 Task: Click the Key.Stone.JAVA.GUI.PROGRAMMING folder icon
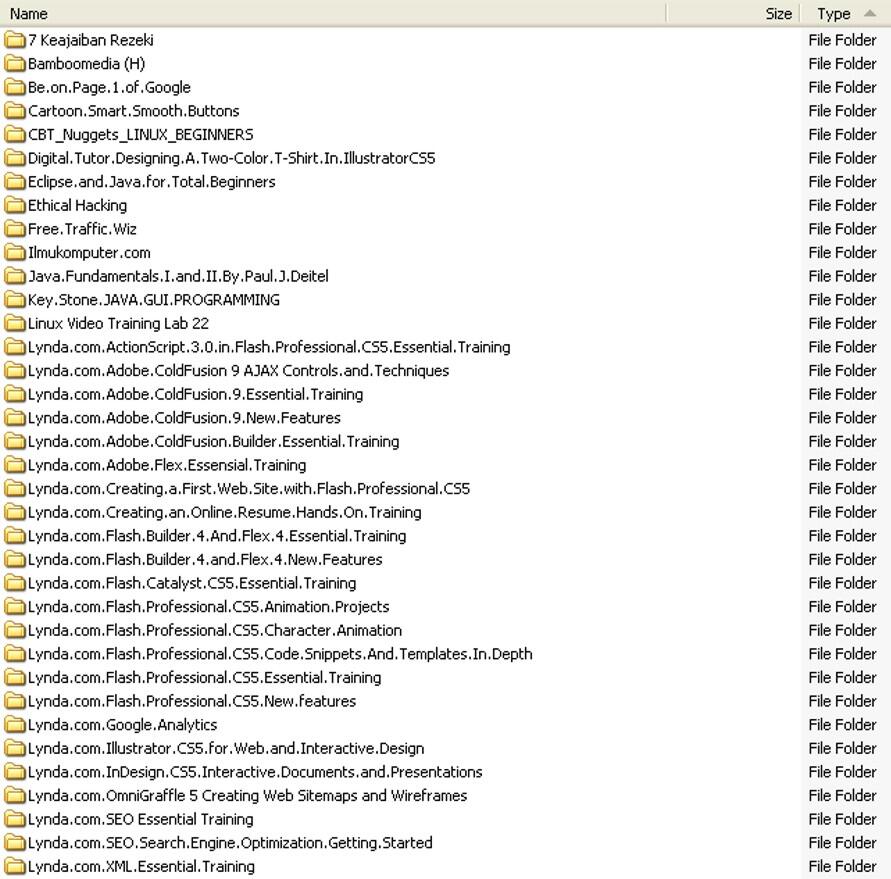15,300
